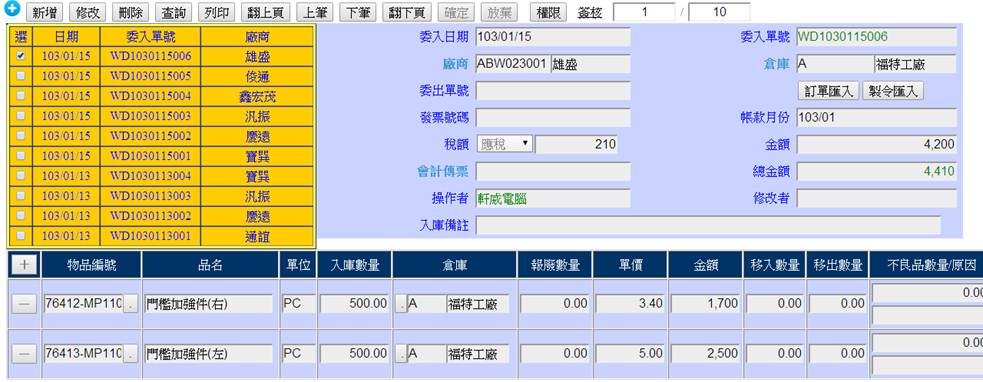Click the 查詢 button
Image resolution: width=983 pixels, height=382 pixels.
coord(174,12)
